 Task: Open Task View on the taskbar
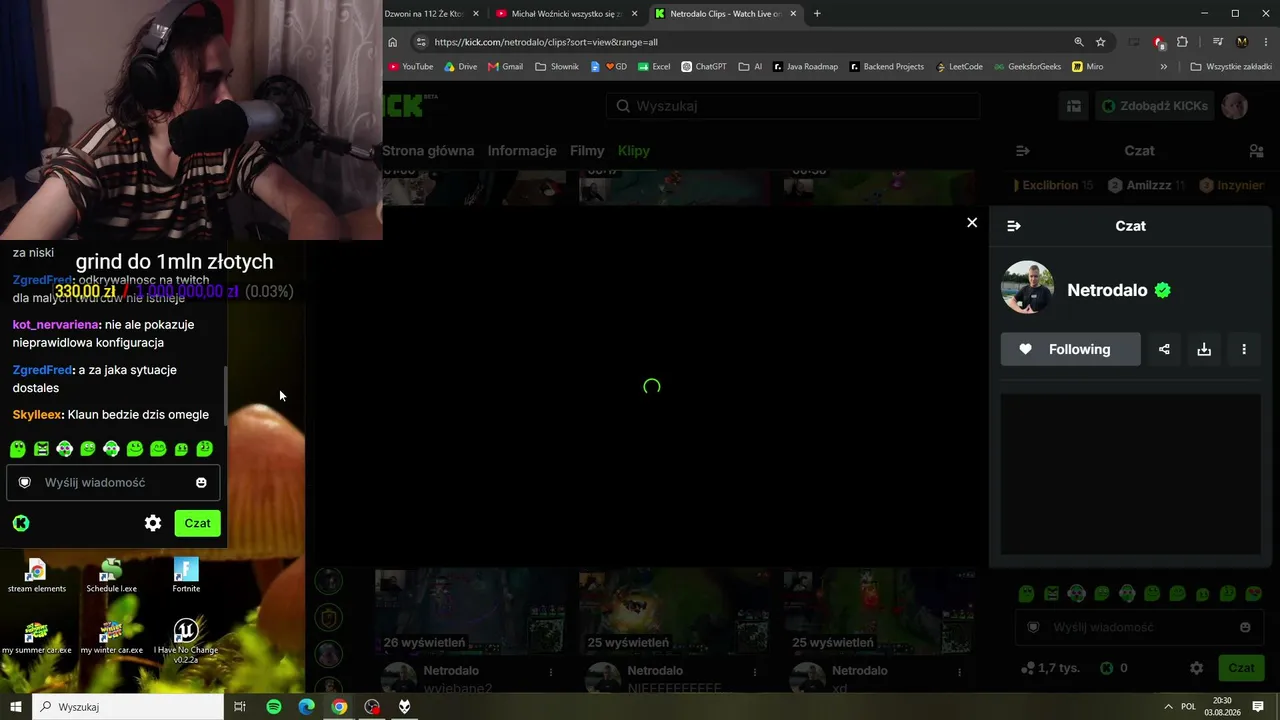240,707
